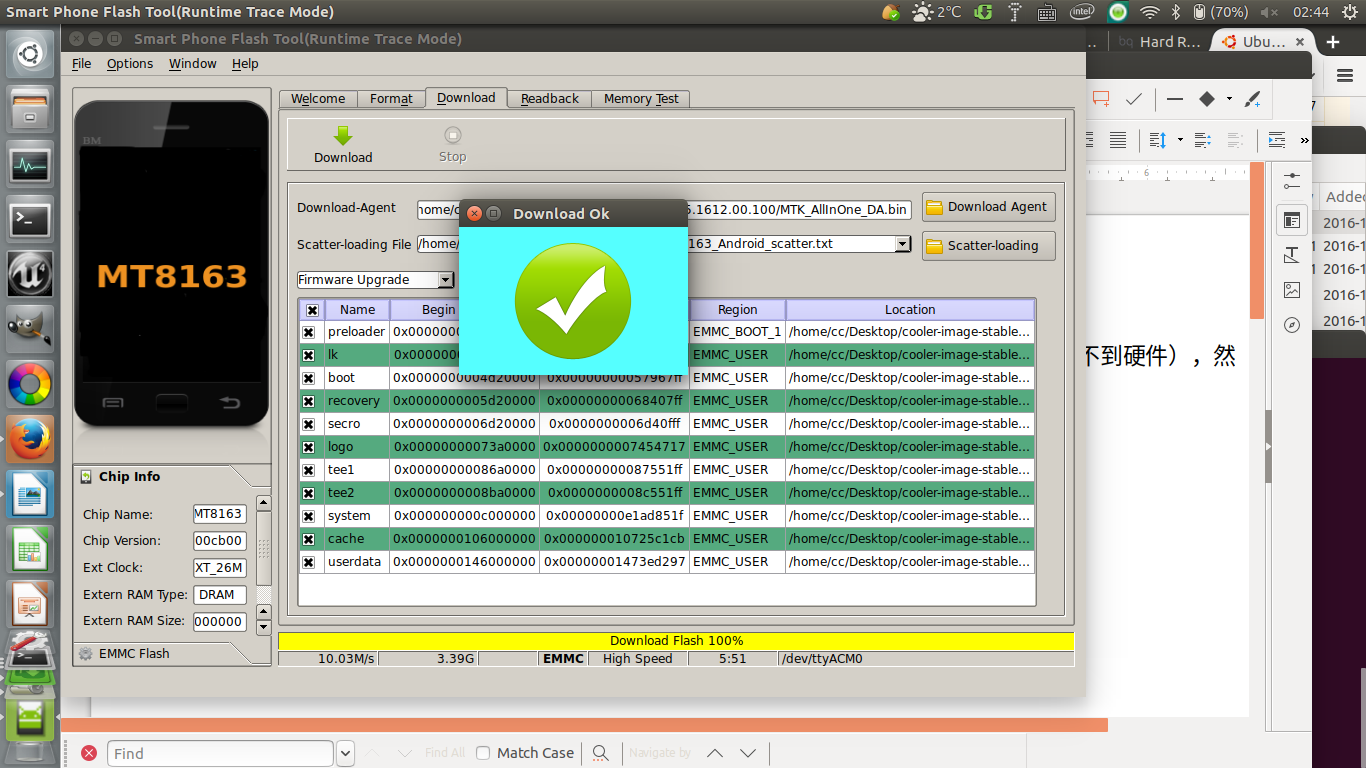Launch System Monitor from the dock
This screenshot has height=768, width=1366.
coord(30,163)
